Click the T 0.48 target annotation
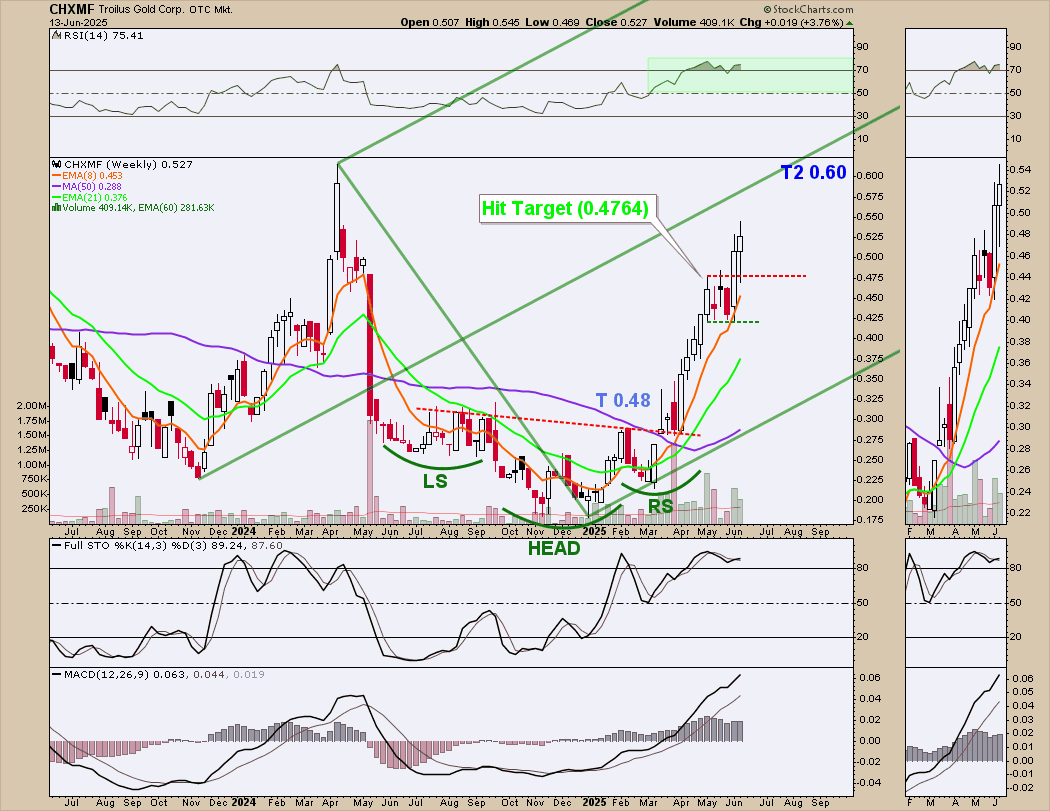The width and height of the screenshot is (1050, 811). tap(623, 400)
